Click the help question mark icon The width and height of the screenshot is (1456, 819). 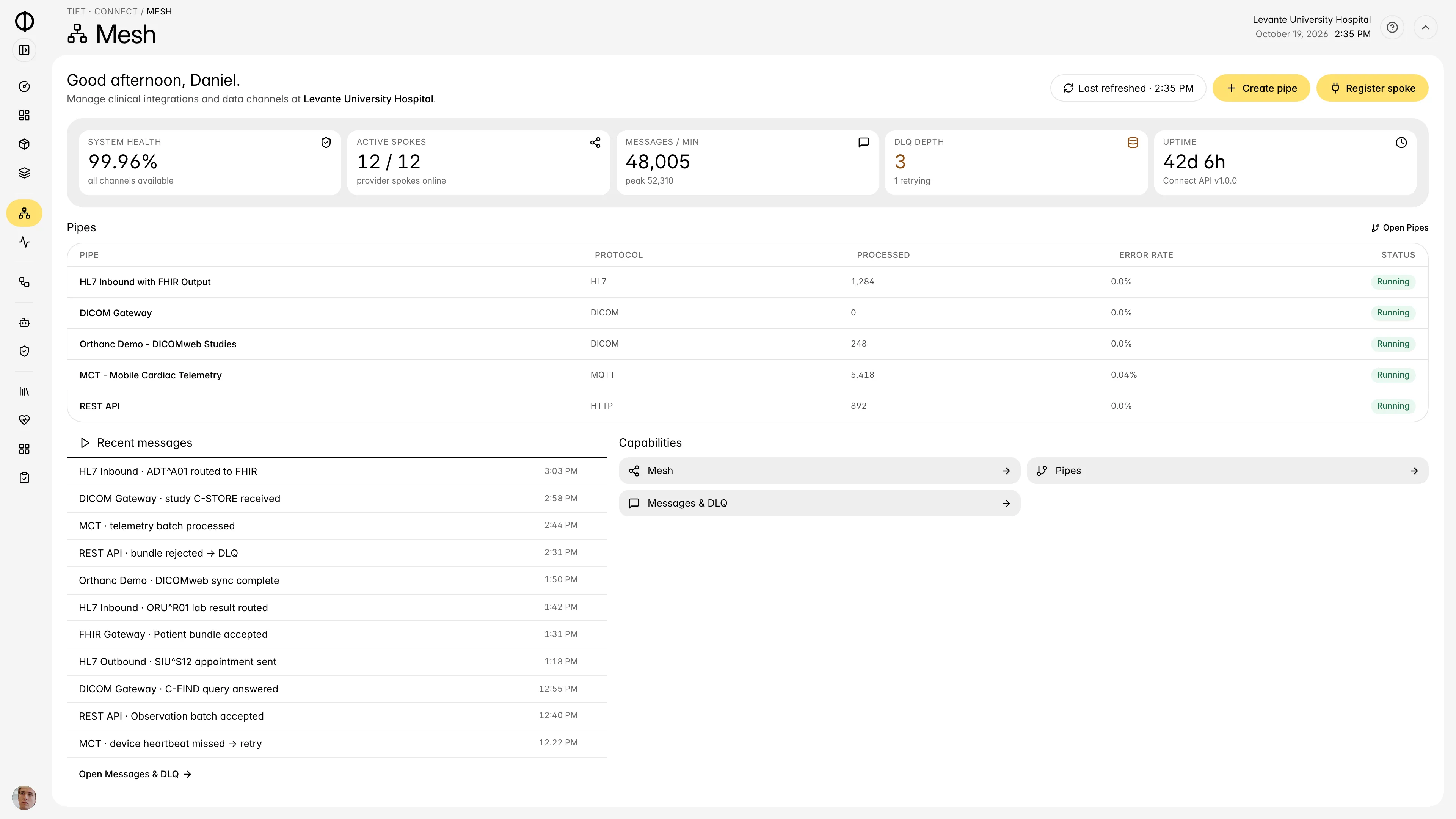point(1392,27)
